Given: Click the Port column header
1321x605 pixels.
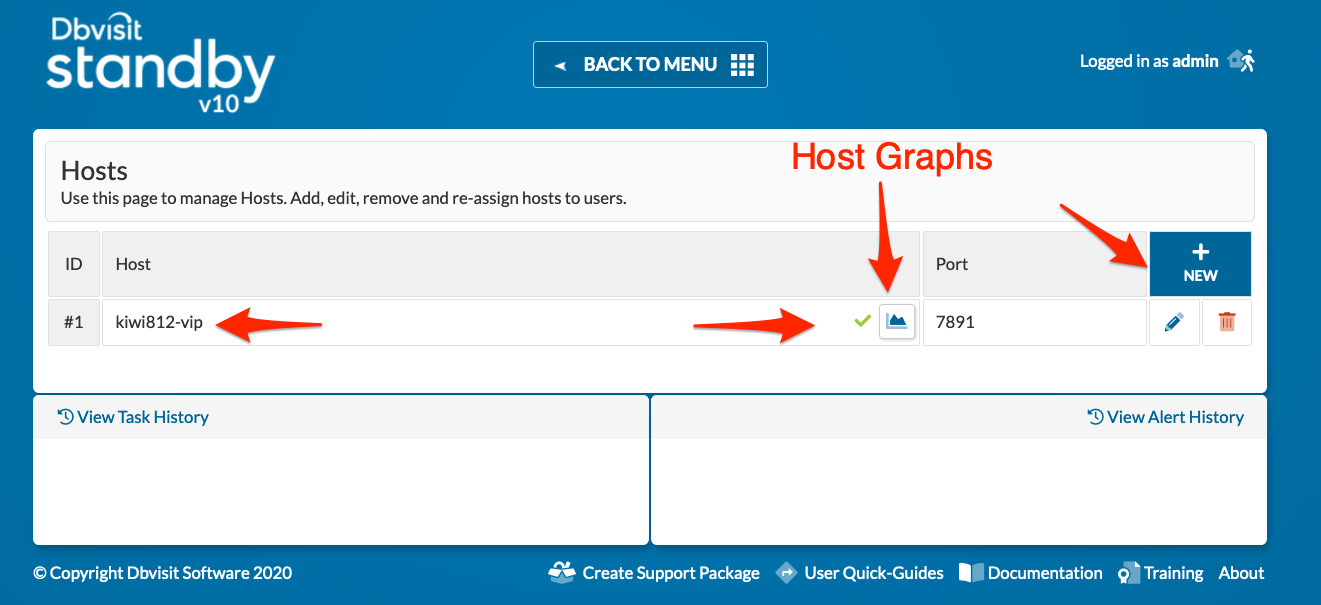Looking at the screenshot, I should click(1035, 264).
